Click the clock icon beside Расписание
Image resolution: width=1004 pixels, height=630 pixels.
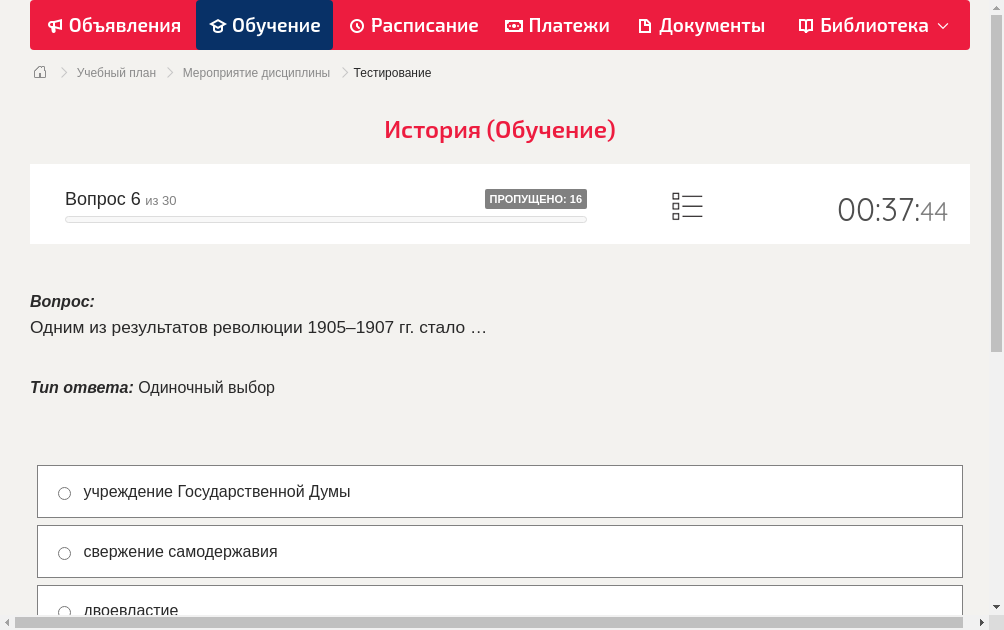pyautogui.click(x=357, y=26)
